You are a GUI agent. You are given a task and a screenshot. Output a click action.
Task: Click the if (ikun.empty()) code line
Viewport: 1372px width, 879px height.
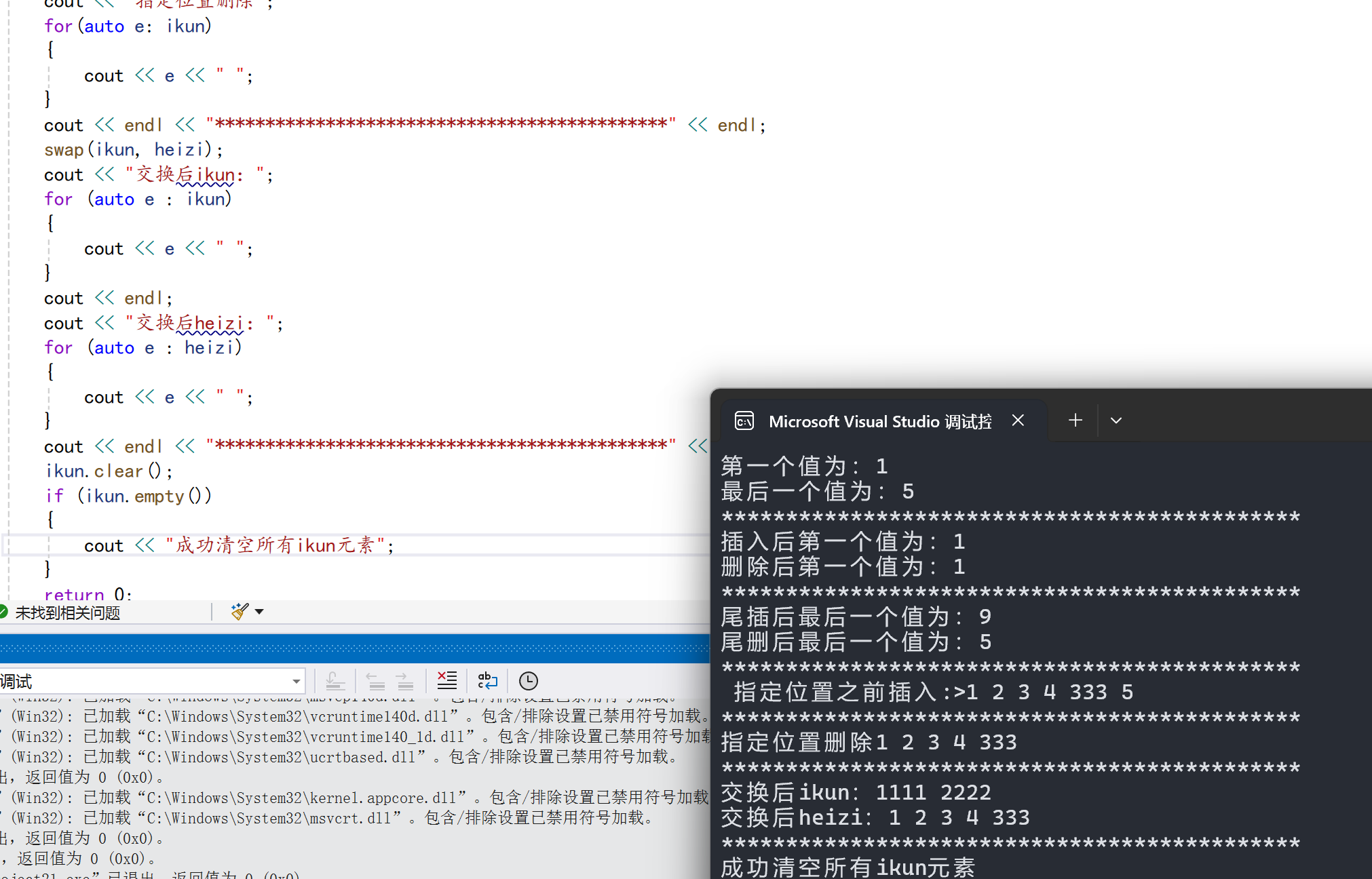coord(129,496)
